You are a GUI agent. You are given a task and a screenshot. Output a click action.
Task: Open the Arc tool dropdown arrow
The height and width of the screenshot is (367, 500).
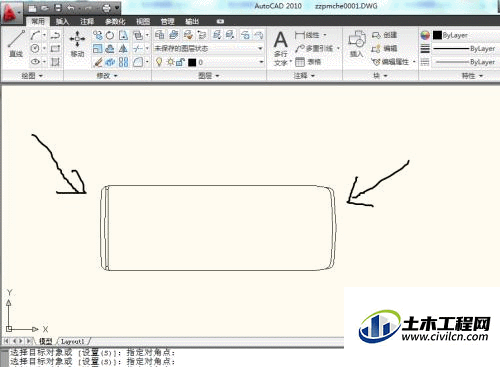(44, 35)
